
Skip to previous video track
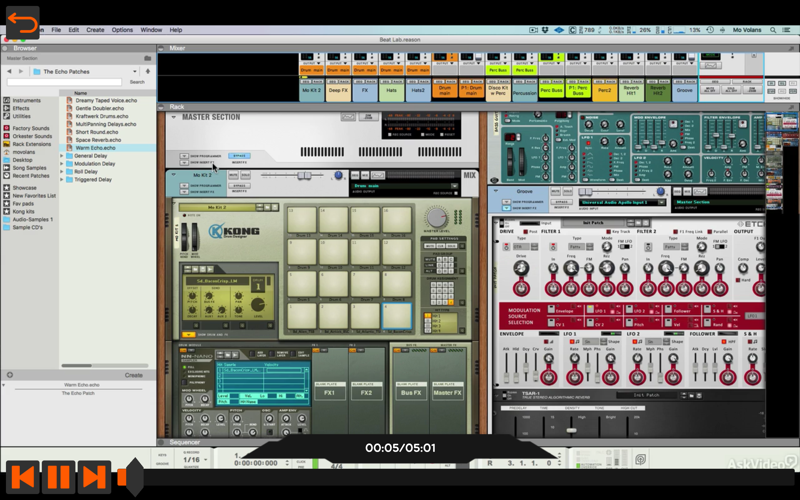coord(22,477)
